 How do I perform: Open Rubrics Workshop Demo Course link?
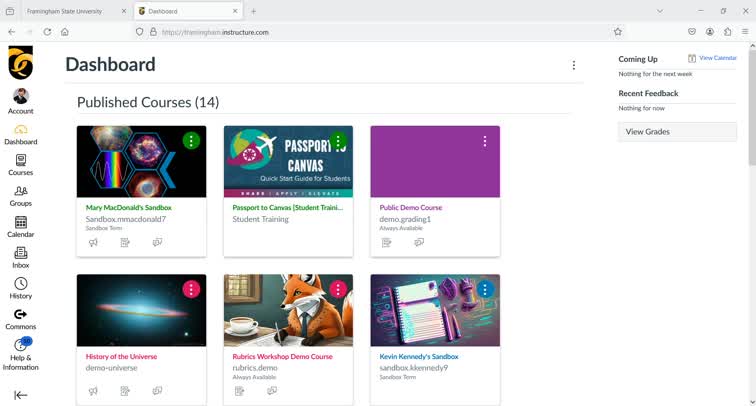pyautogui.click(x=283, y=356)
